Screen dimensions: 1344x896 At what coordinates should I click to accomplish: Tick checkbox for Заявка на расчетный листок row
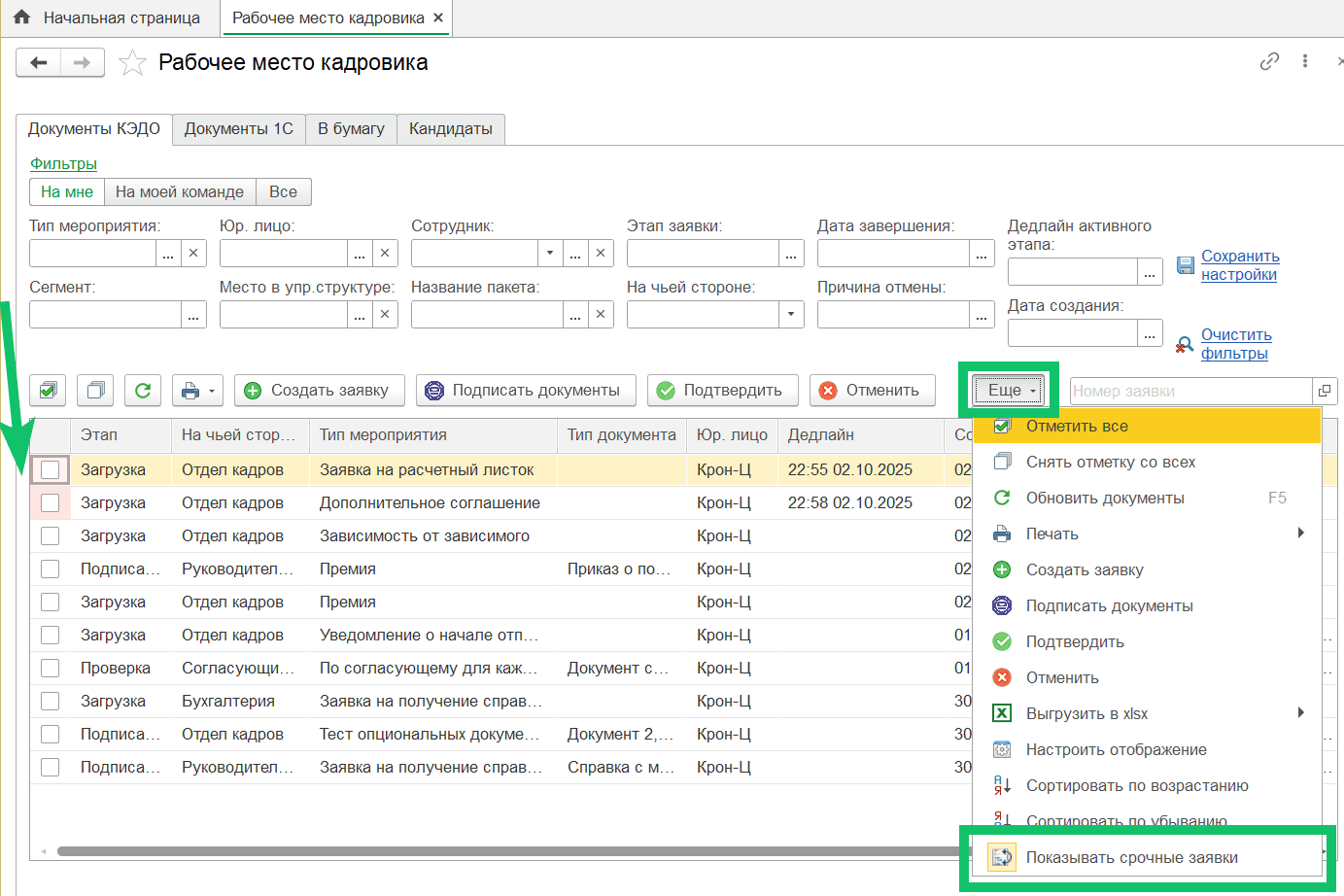coord(51,470)
